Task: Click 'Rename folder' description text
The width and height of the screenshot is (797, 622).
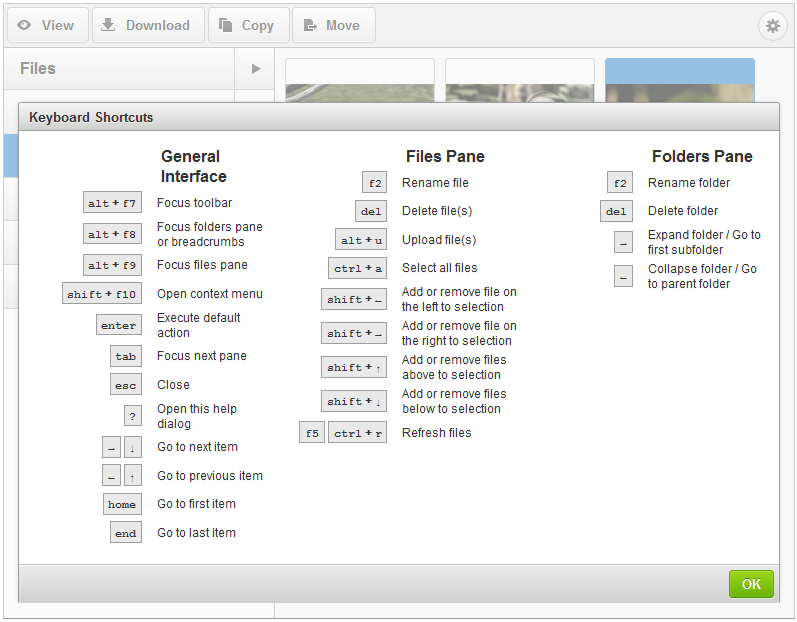Action: pos(689,182)
